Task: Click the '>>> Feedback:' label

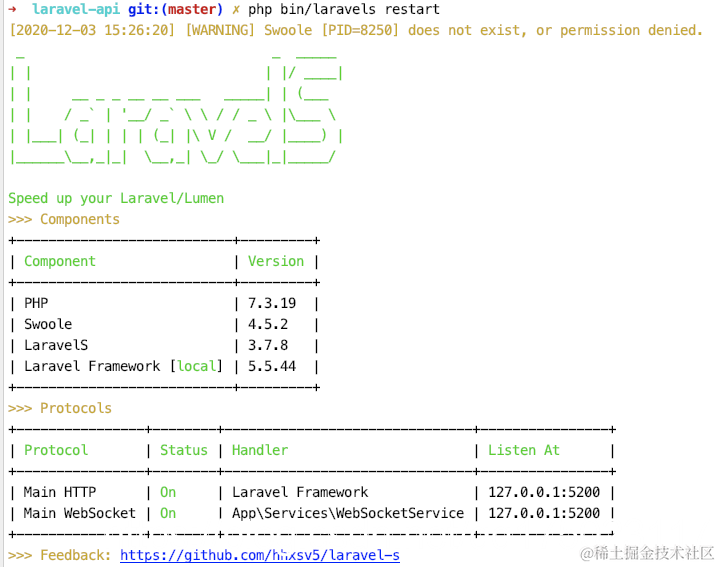Action: click(x=60, y=555)
